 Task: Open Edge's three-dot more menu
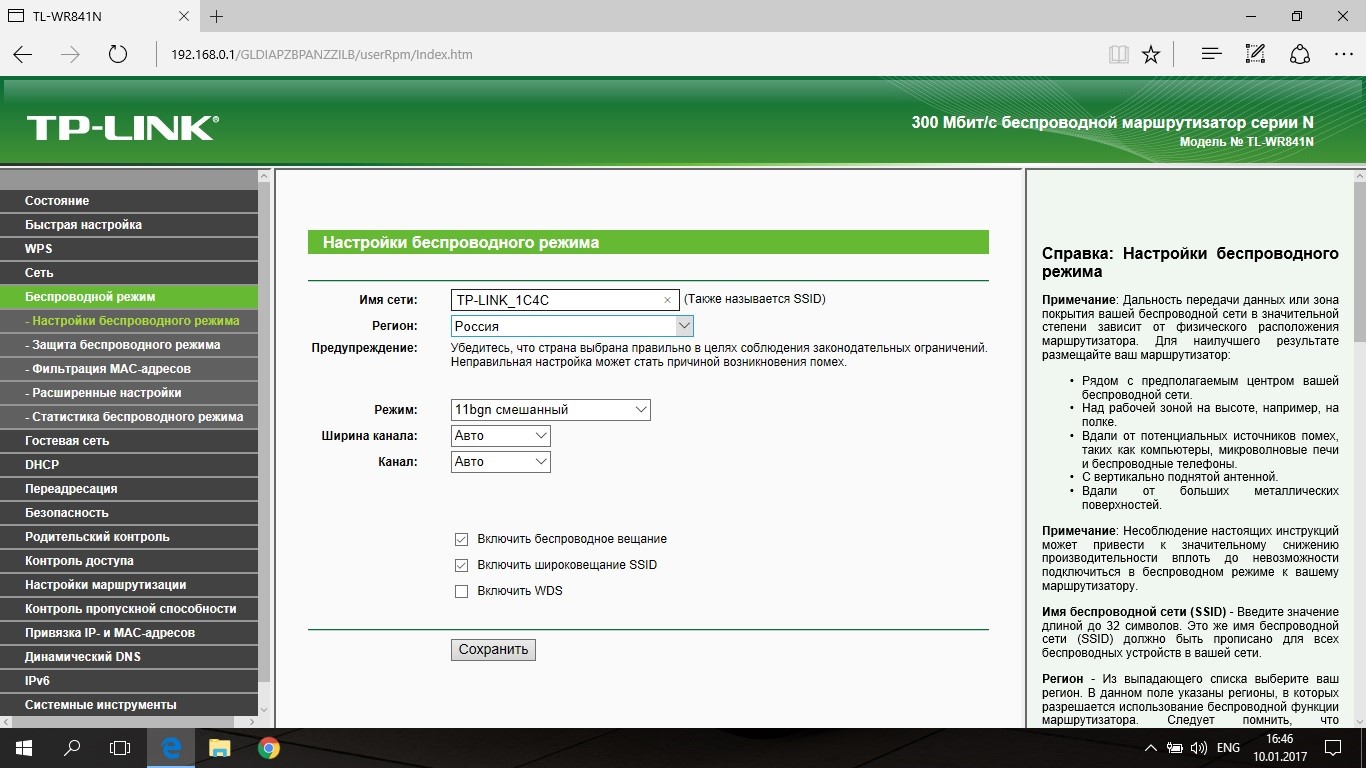tap(1343, 55)
